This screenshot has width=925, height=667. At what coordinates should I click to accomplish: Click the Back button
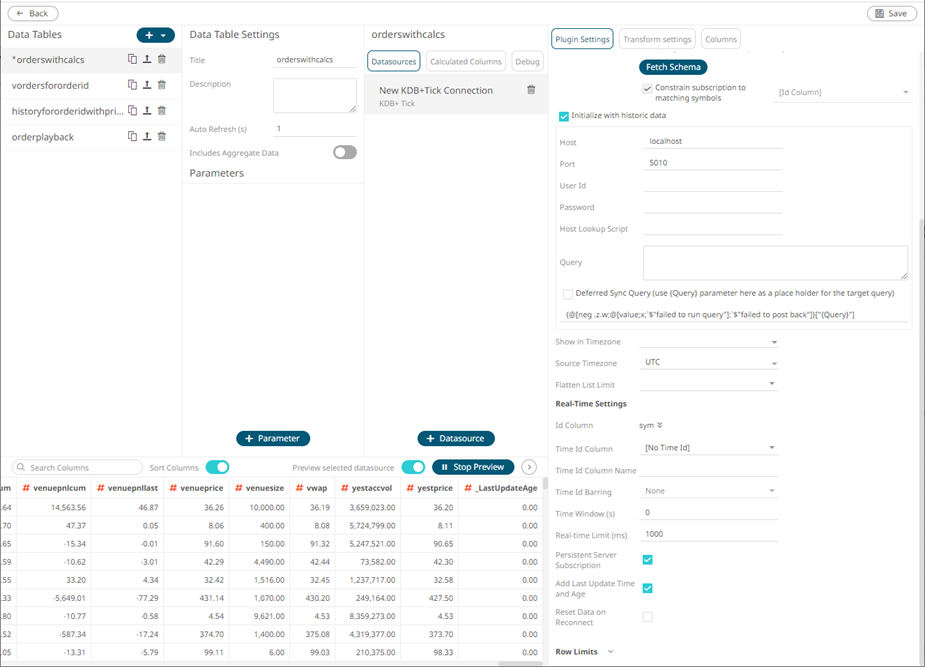(x=33, y=13)
